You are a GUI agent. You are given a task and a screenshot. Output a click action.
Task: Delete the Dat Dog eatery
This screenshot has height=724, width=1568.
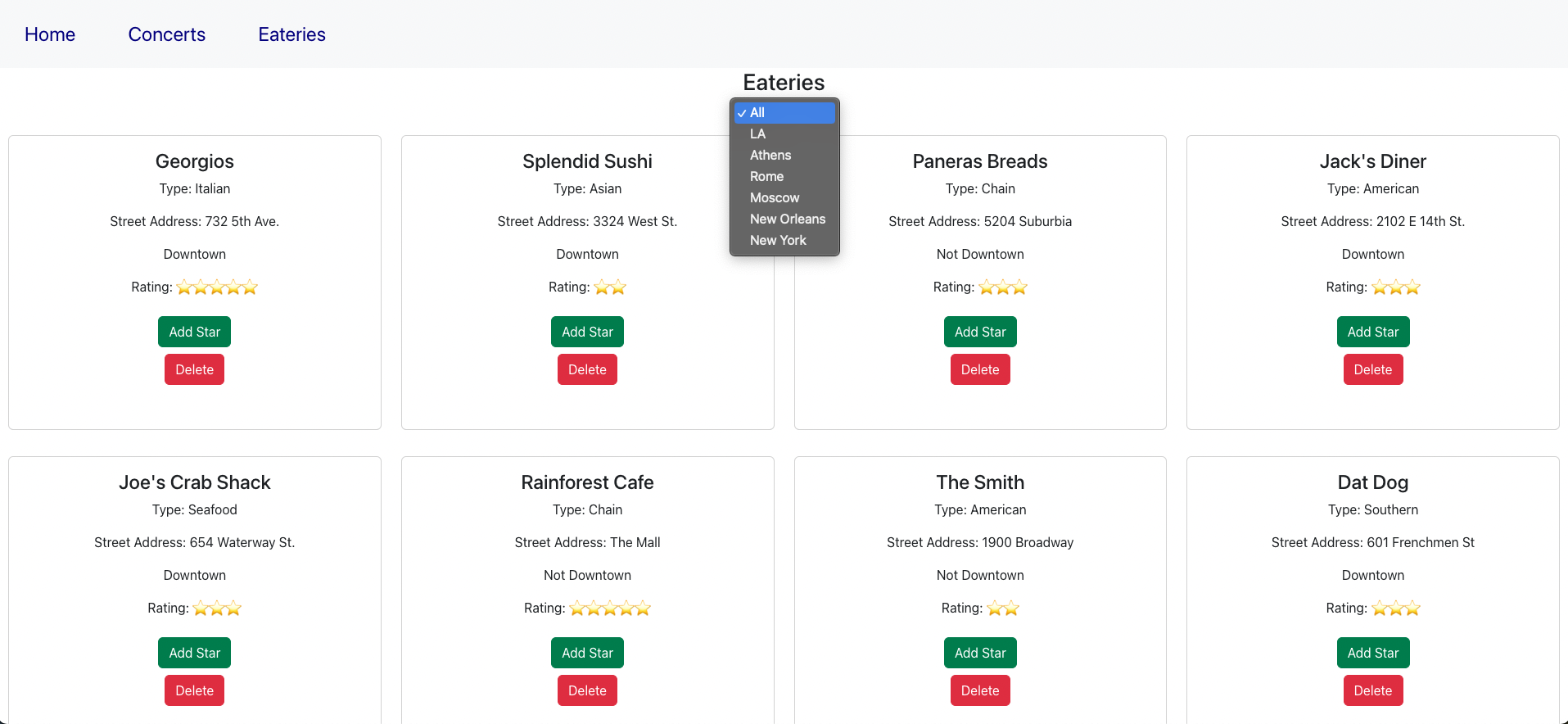[x=1372, y=690]
